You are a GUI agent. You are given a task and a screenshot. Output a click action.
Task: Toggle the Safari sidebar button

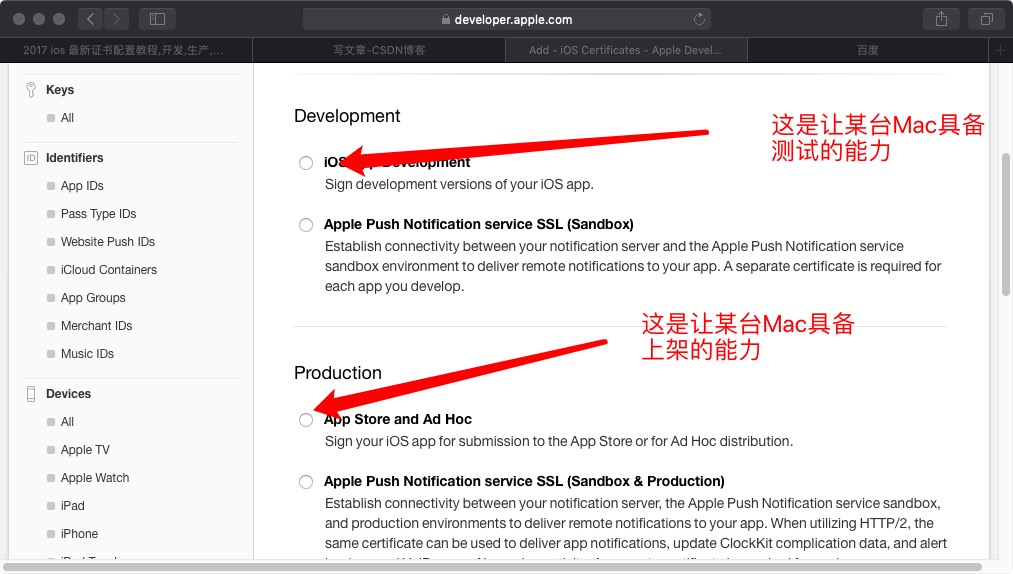[x=157, y=19]
